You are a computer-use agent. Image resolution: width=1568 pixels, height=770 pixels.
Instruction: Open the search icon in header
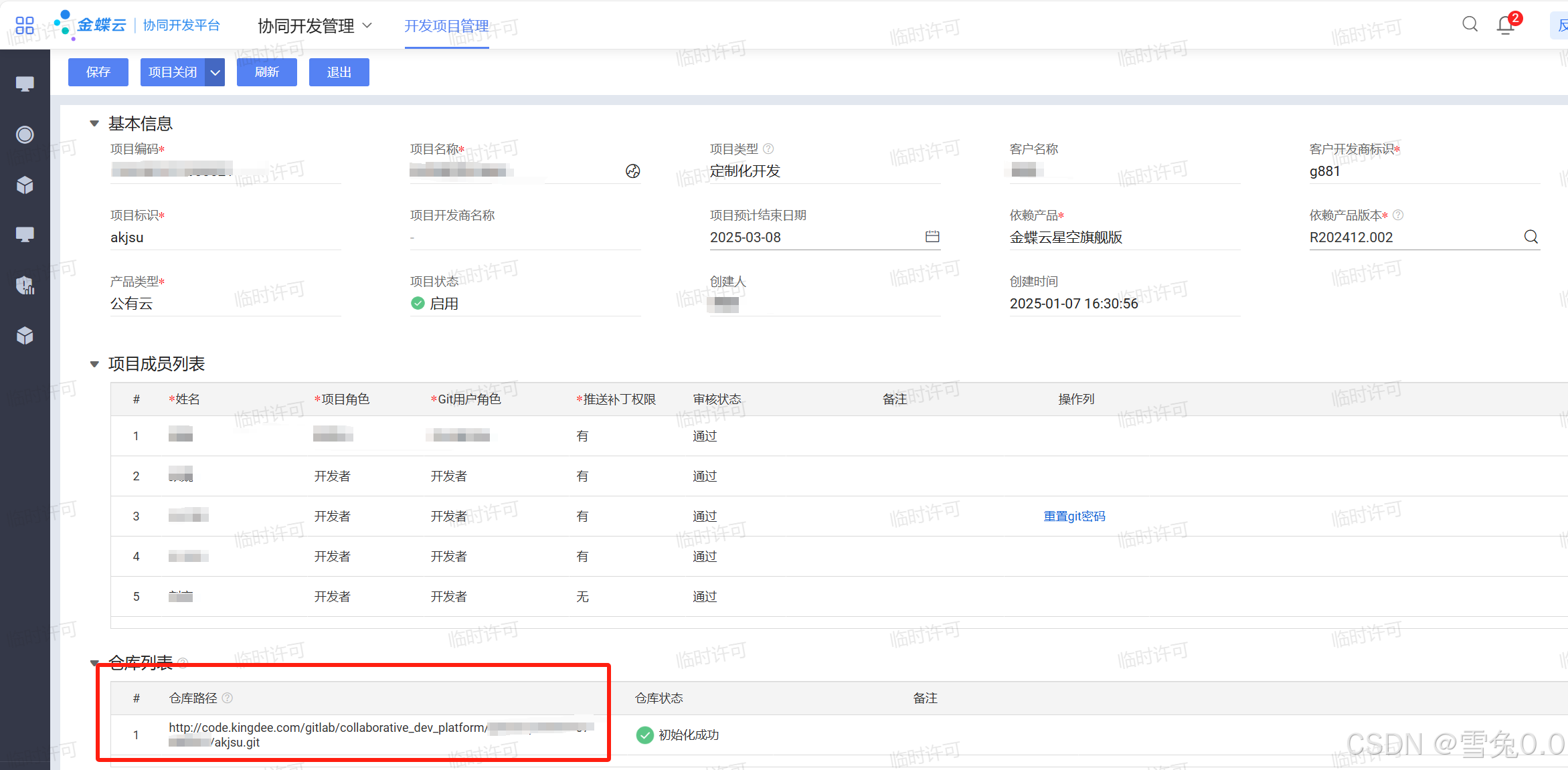coord(1470,25)
